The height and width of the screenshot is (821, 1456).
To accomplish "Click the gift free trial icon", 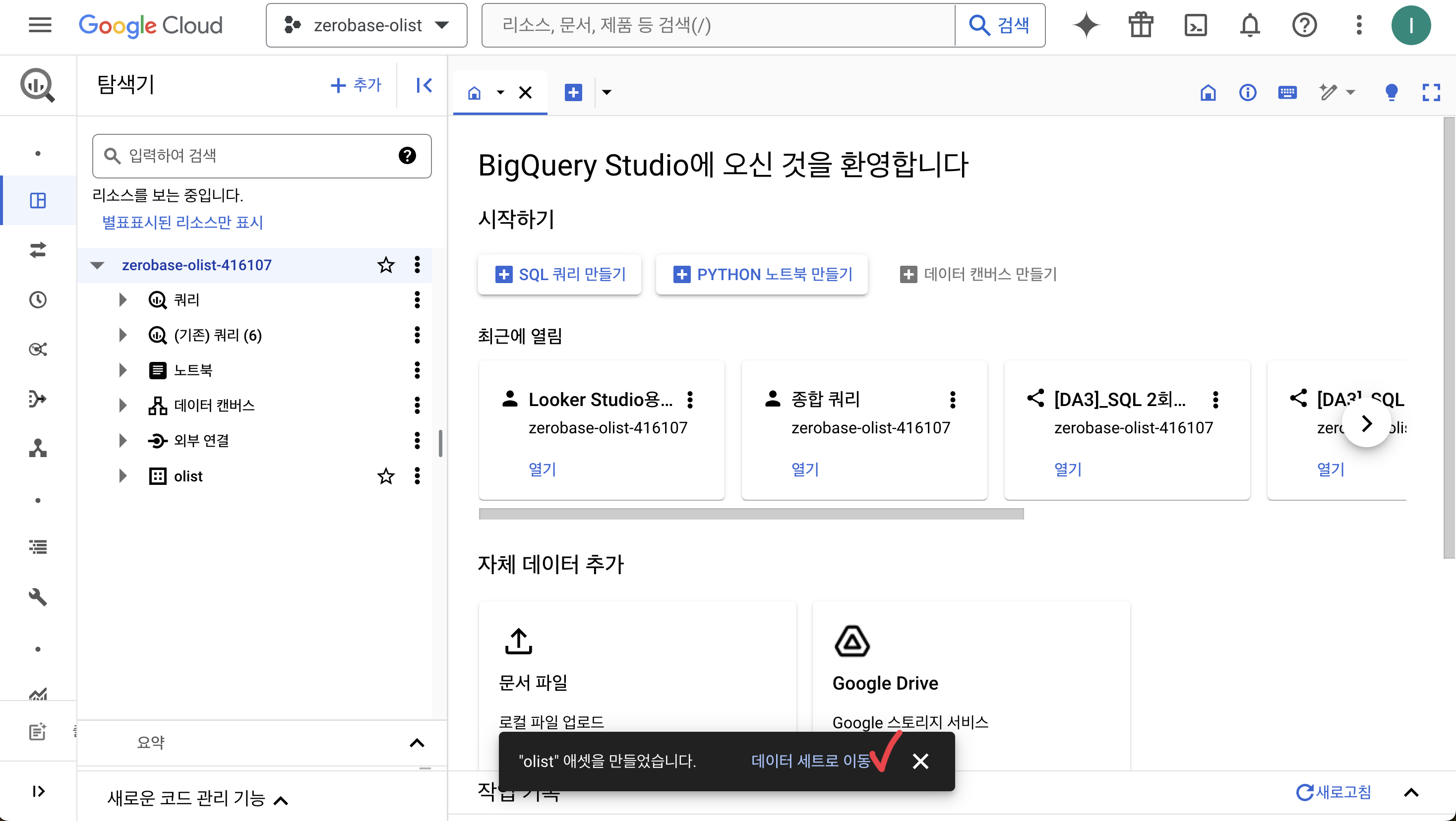I will [x=1141, y=25].
